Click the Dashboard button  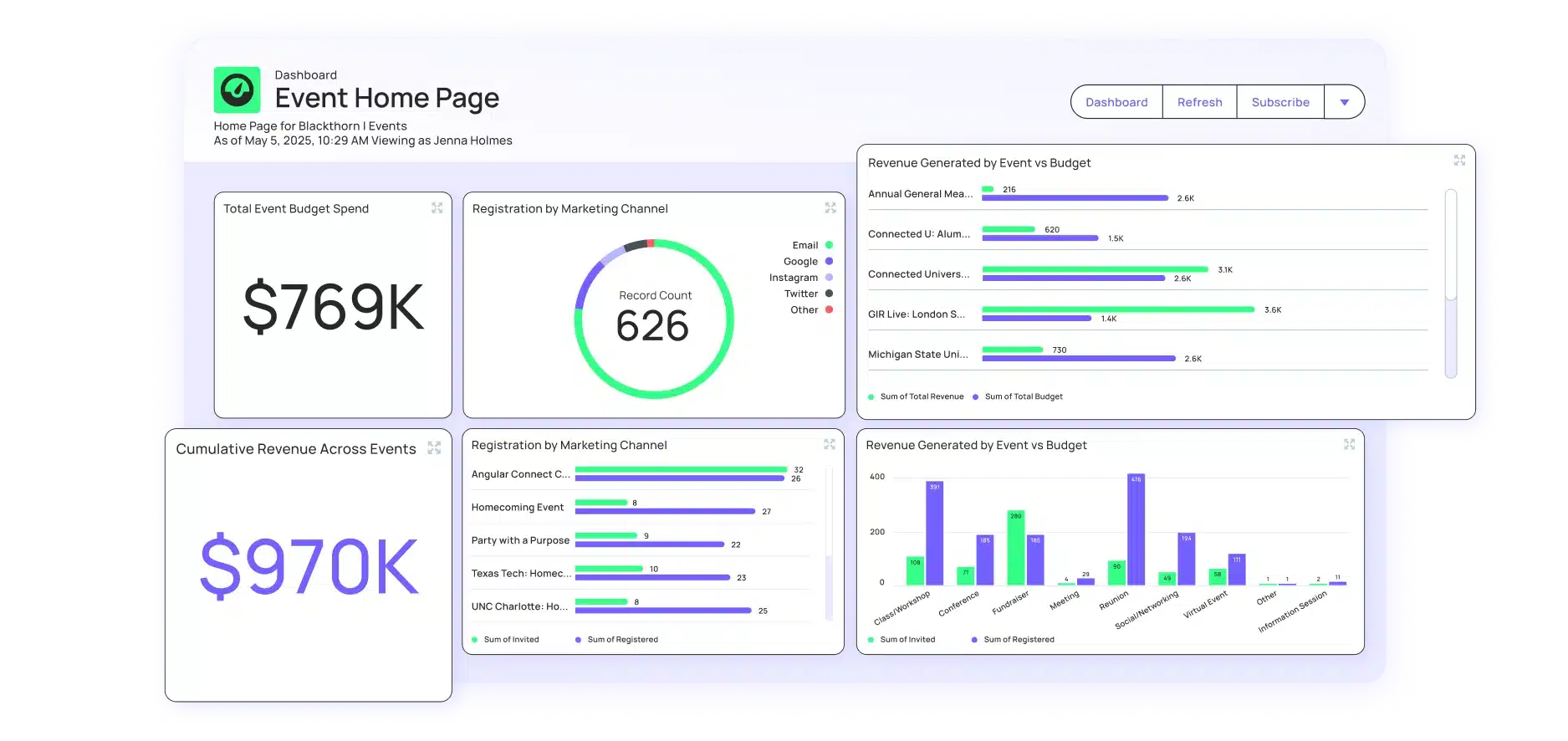coord(1116,102)
